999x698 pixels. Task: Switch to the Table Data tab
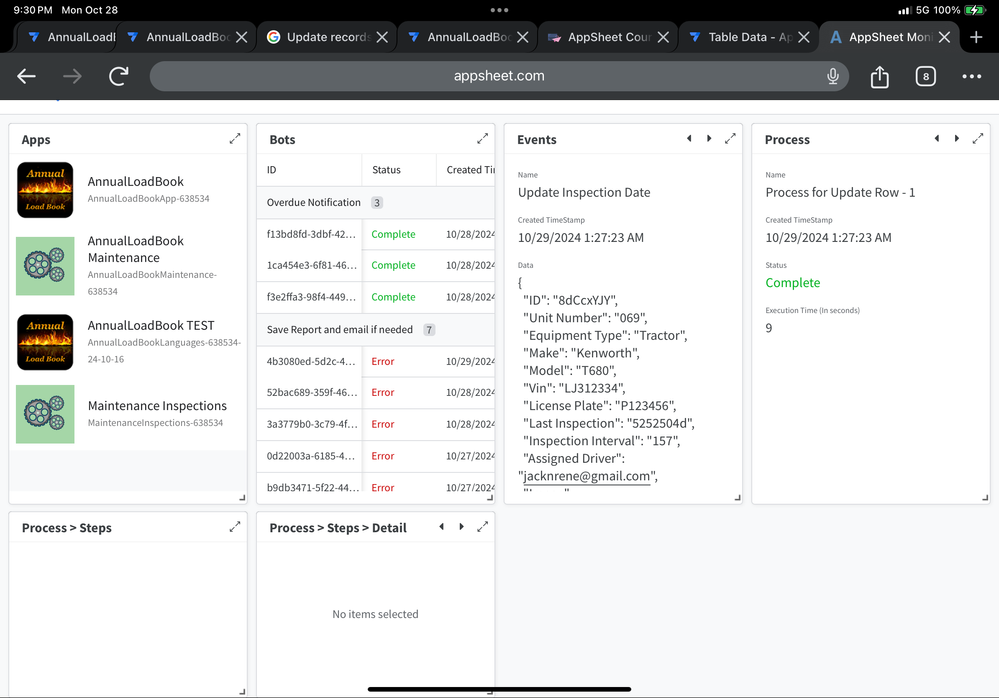749,37
